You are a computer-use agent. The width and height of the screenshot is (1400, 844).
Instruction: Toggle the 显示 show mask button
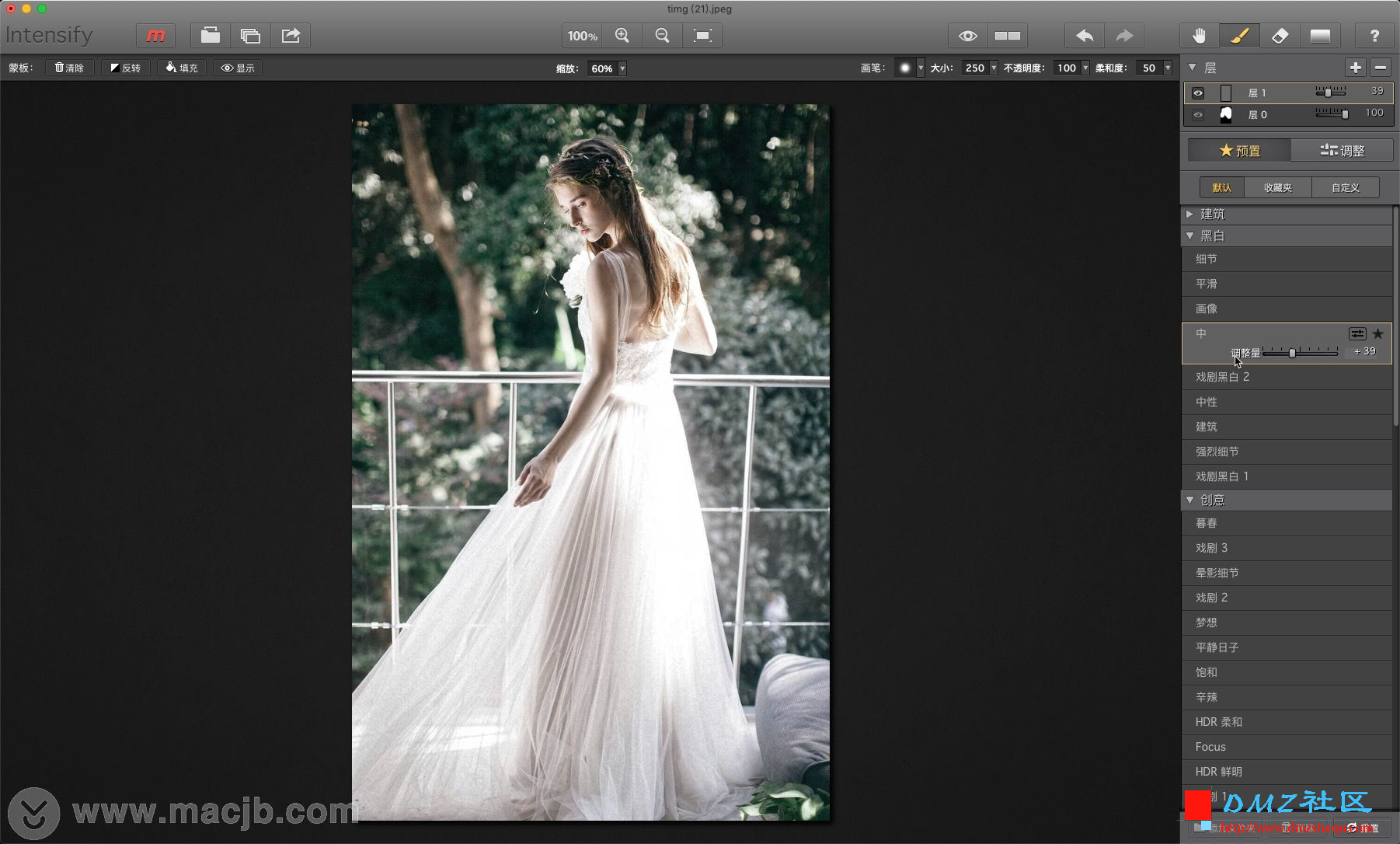[x=238, y=68]
